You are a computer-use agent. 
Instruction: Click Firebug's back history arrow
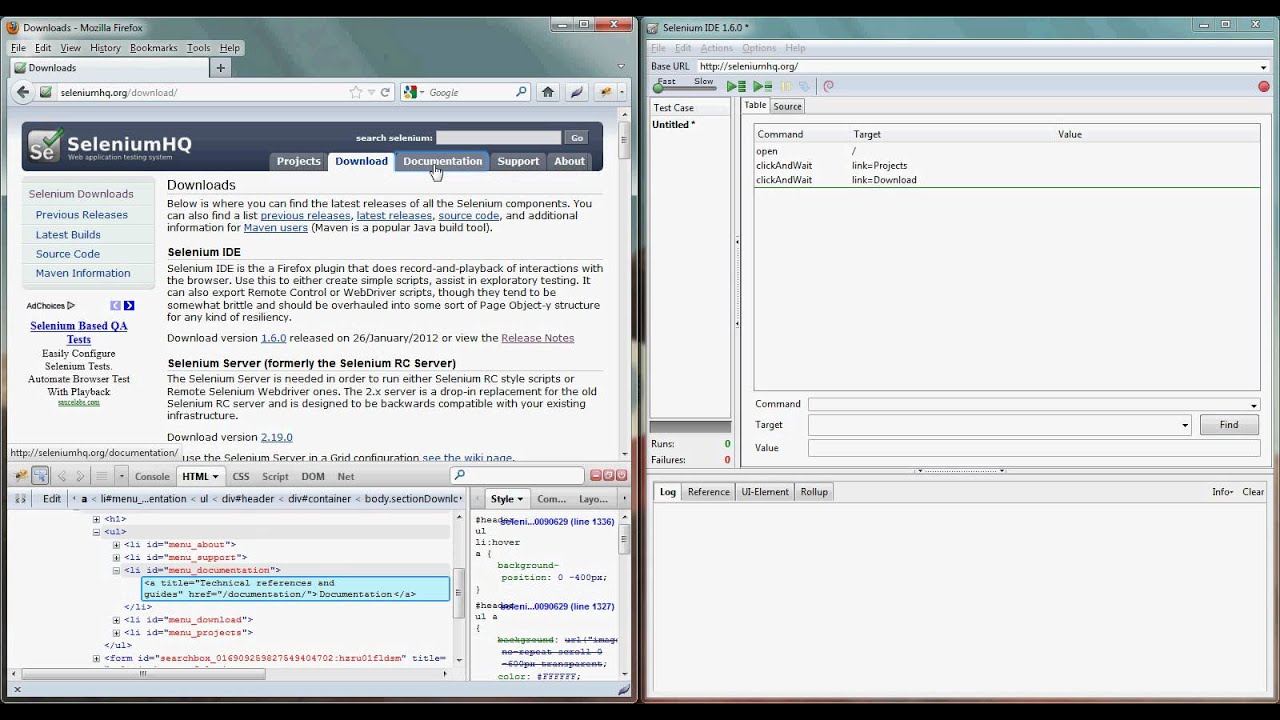(62, 476)
